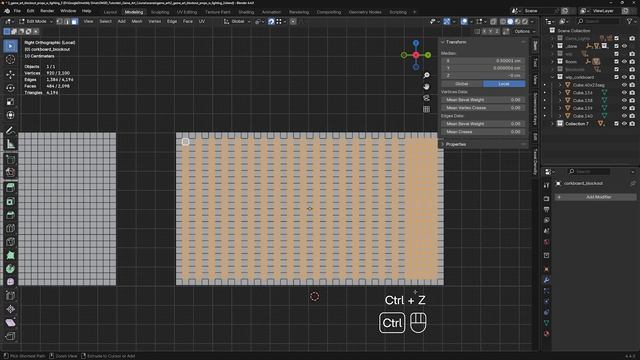Choose the Rotate tool
This screenshot has height=360, width=640.
(x=10, y=88)
